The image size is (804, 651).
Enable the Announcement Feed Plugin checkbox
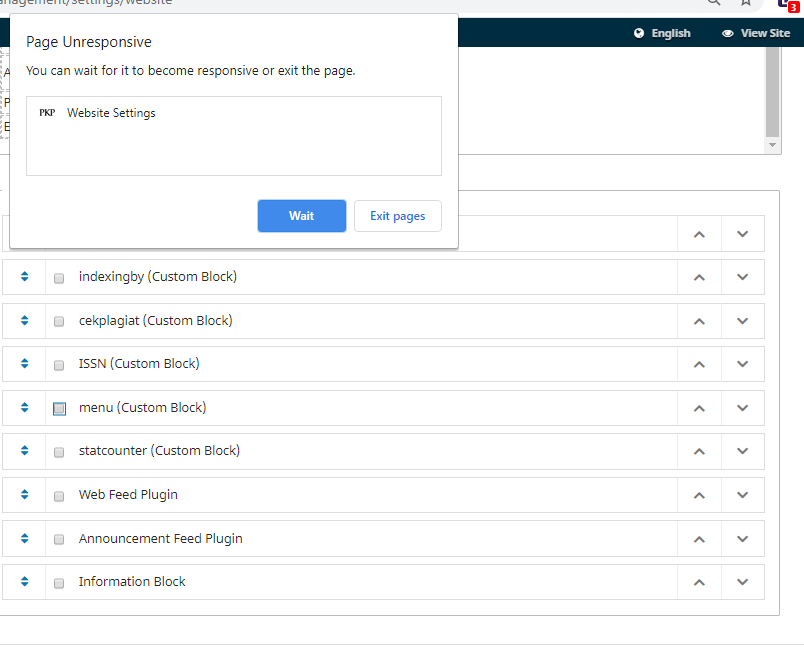[x=59, y=539]
